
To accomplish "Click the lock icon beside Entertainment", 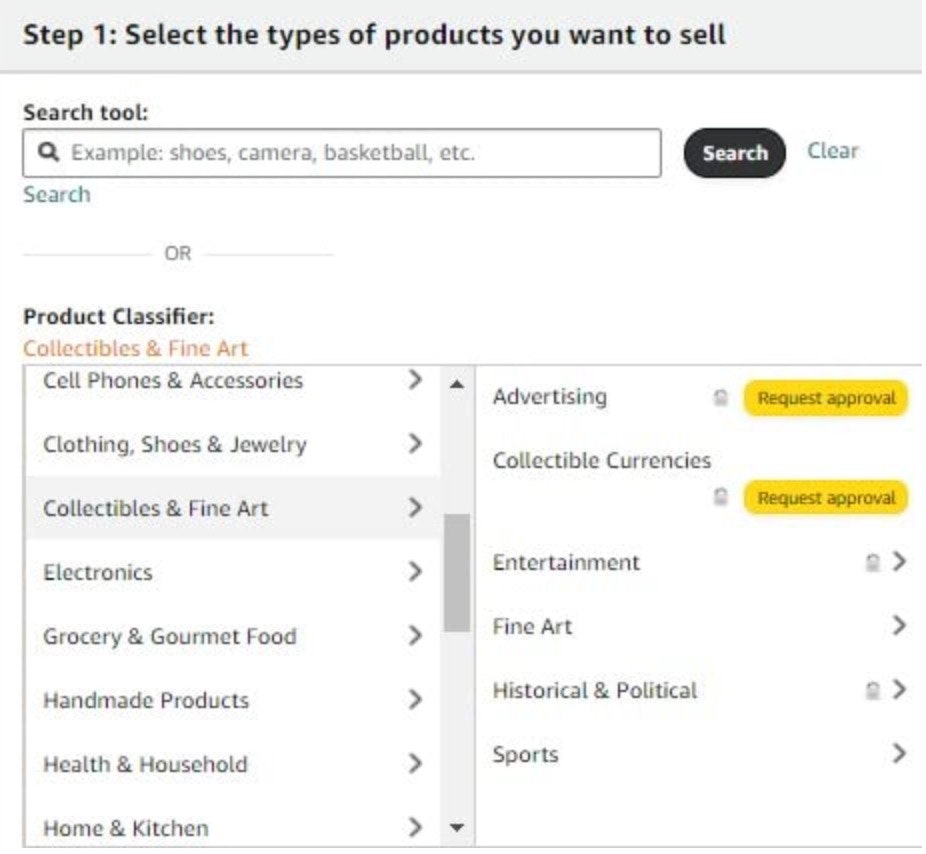I will click(873, 563).
